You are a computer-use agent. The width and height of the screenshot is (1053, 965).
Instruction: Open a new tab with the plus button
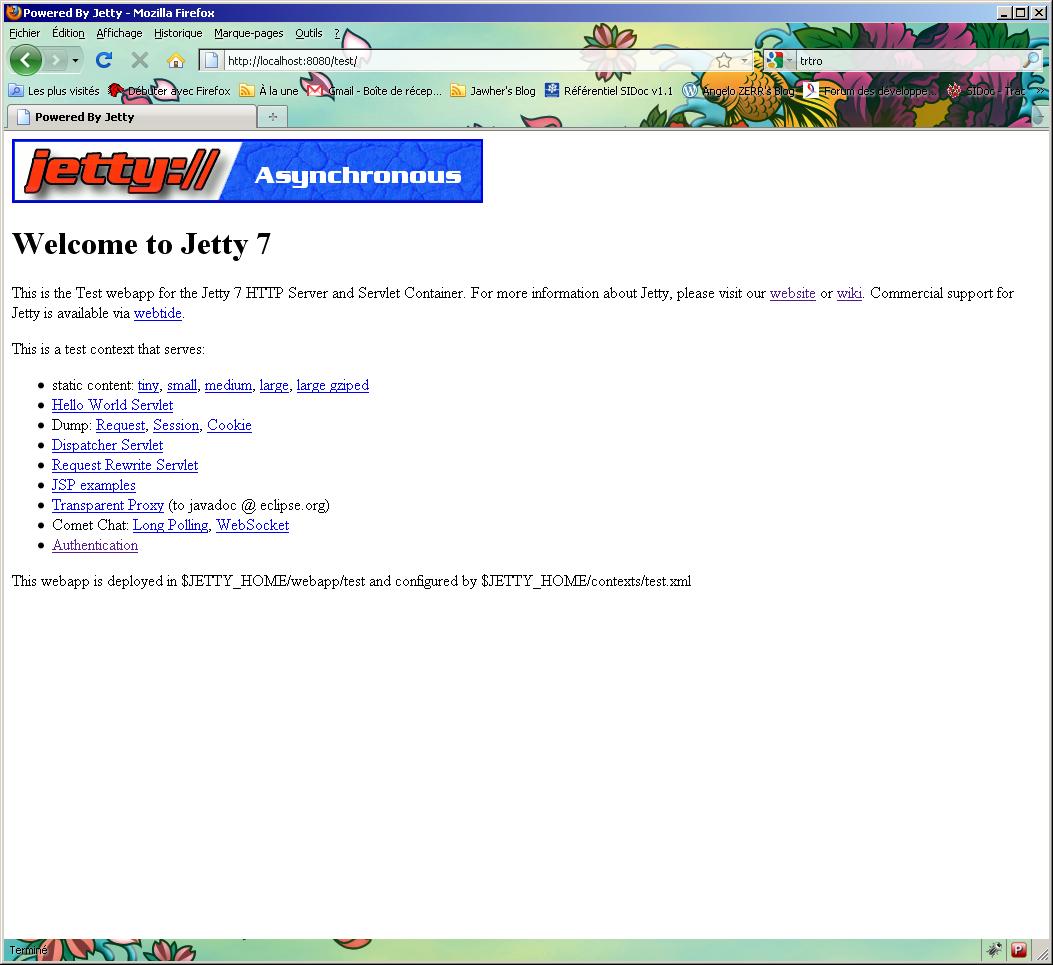[x=273, y=117]
